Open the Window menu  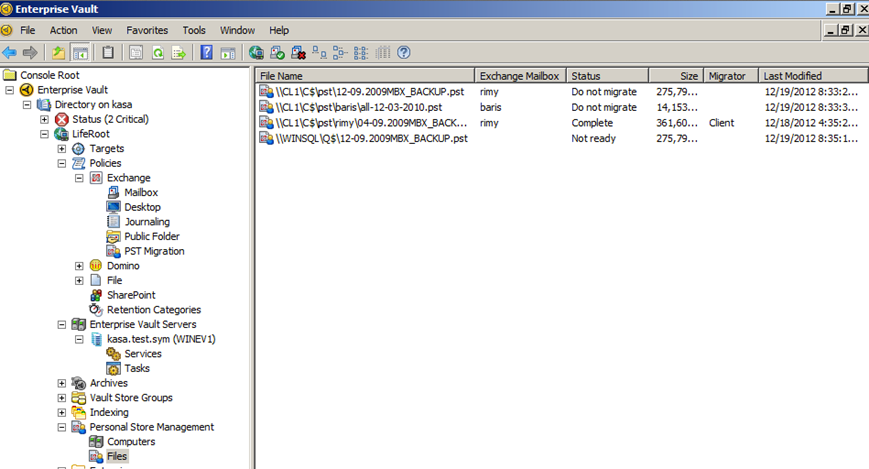point(237,30)
